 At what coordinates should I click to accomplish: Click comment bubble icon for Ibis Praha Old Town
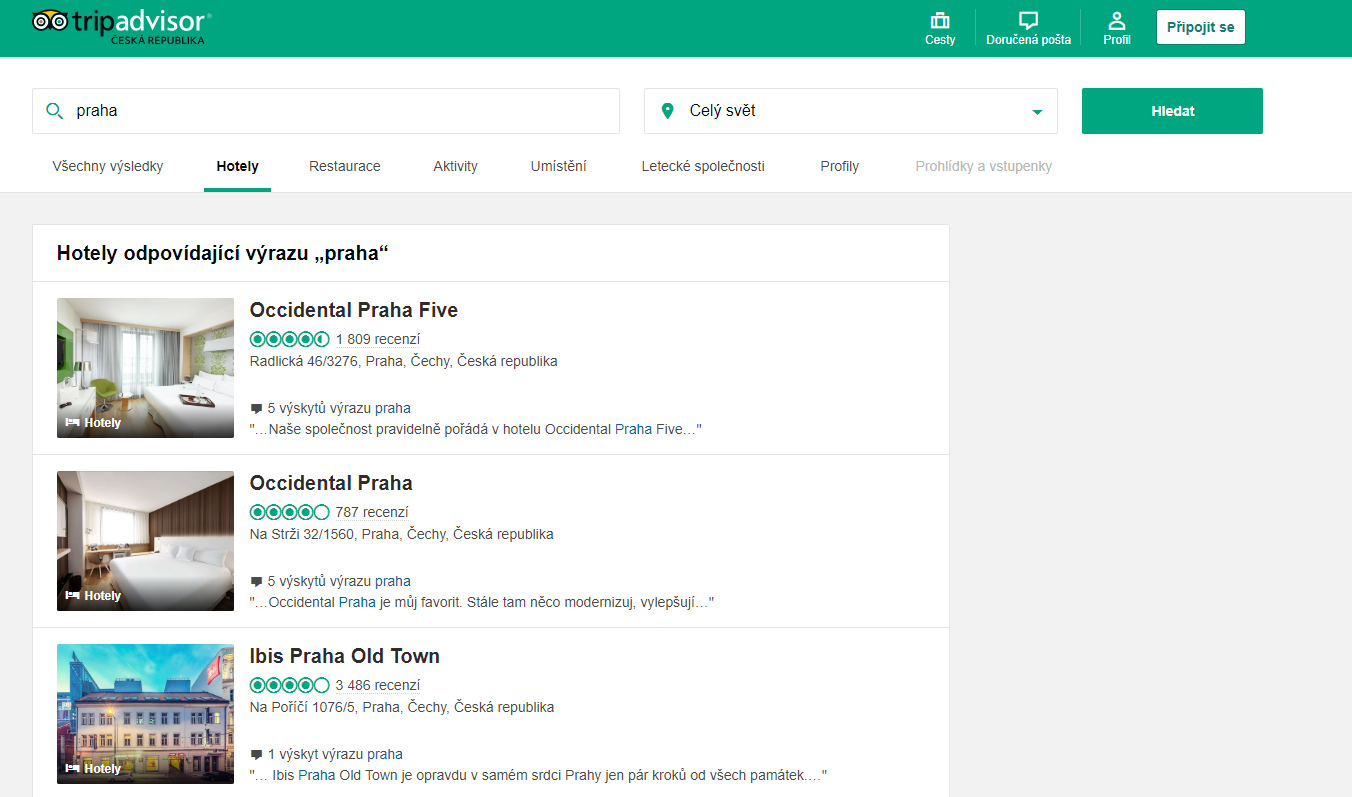pyautogui.click(x=256, y=755)
